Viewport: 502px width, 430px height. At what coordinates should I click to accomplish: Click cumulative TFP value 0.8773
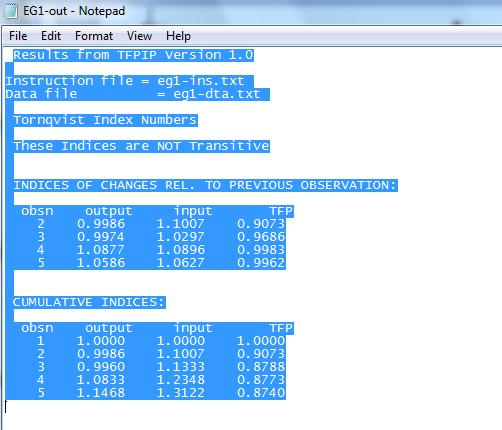pos(261,380)
